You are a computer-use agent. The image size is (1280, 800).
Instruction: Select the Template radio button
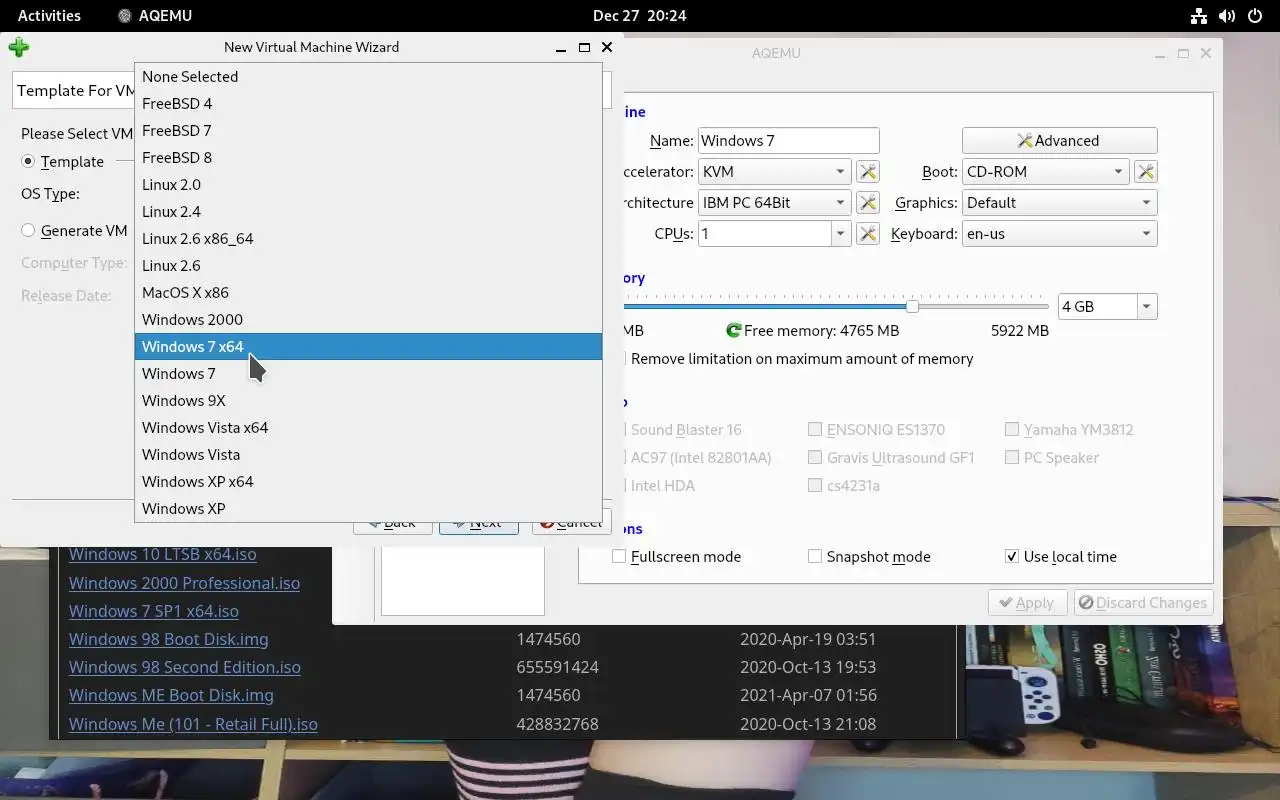click(x=28, y=161)
